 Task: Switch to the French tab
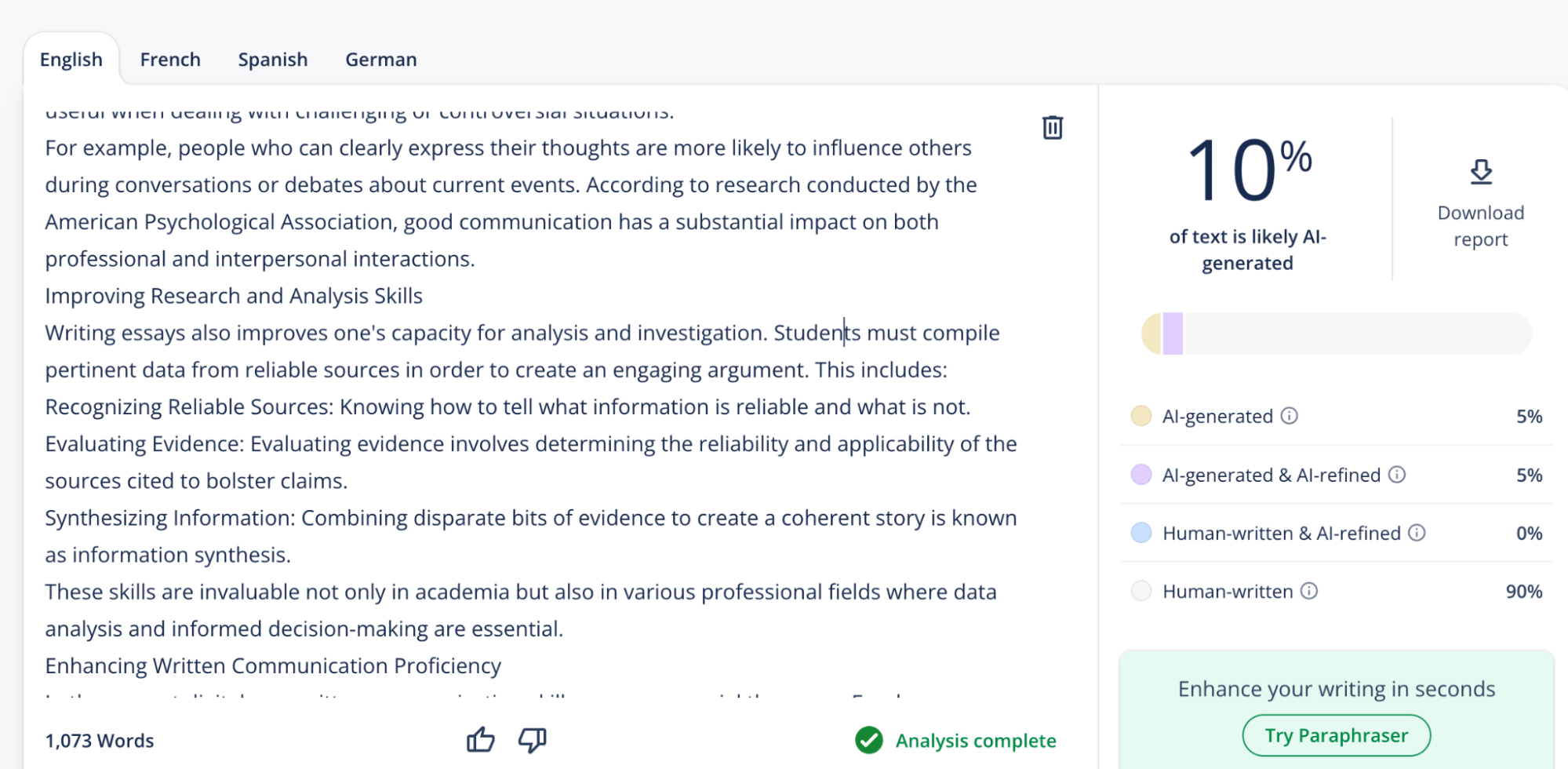pyautogui.click(x=170, y=60)
